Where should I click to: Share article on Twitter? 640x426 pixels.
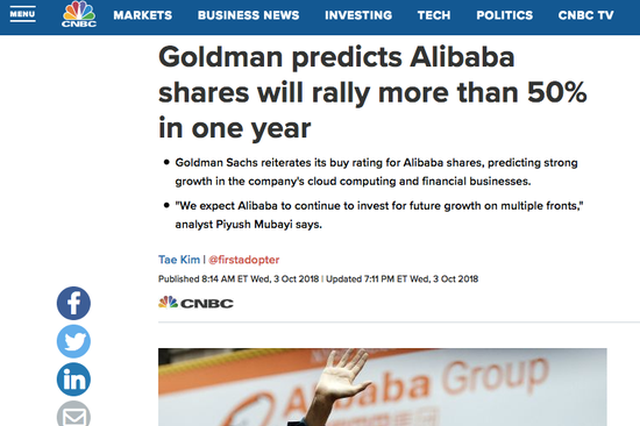click(x=73, y=342)
